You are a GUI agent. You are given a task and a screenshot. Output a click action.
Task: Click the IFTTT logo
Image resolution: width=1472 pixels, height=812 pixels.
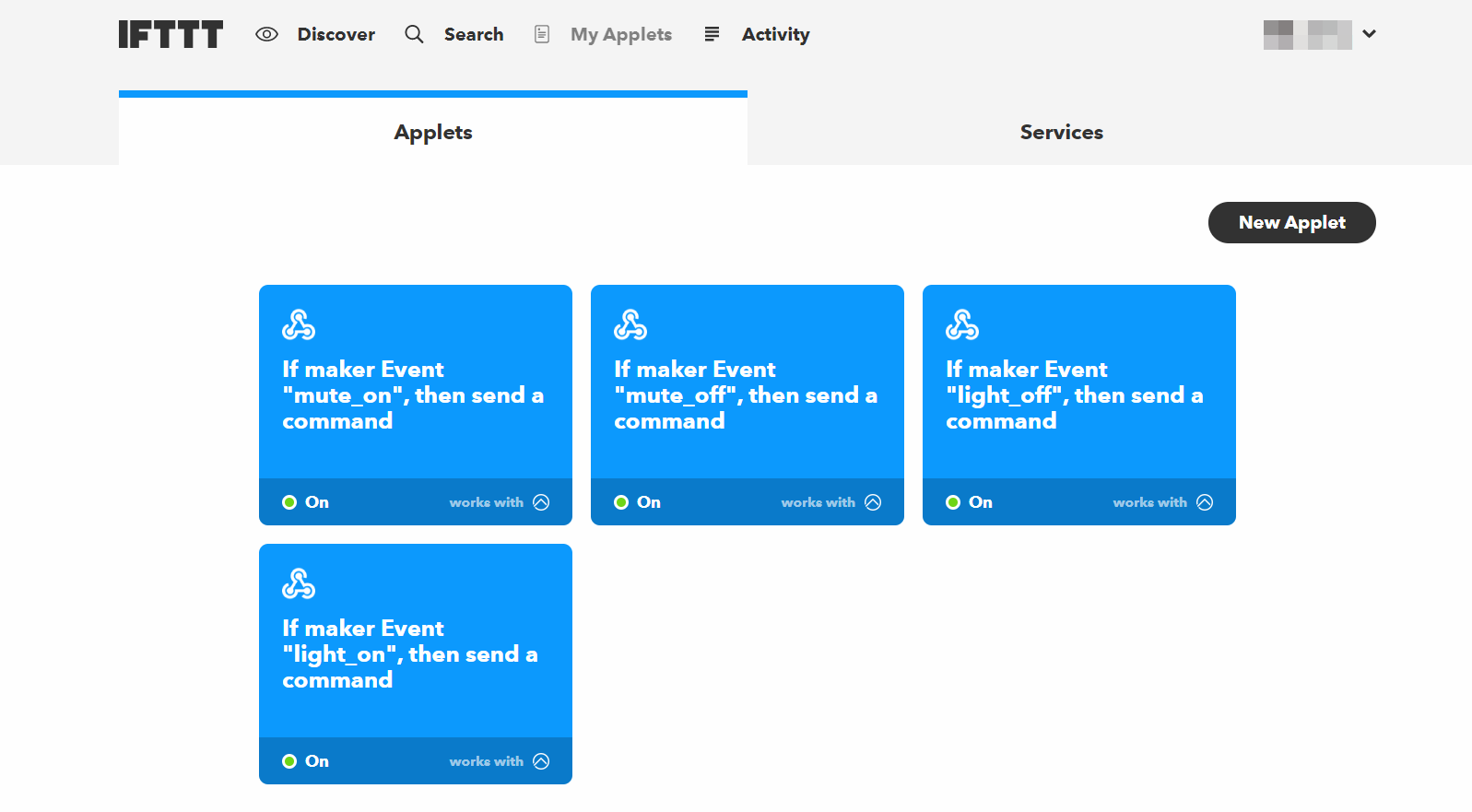171,34
